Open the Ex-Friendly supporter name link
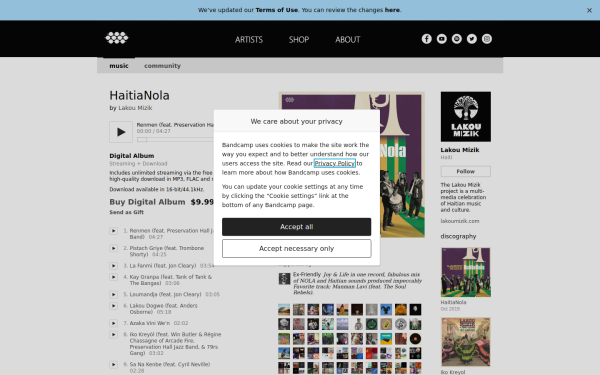The width and height of the screenshot is (600, 375). coord(307,274)
